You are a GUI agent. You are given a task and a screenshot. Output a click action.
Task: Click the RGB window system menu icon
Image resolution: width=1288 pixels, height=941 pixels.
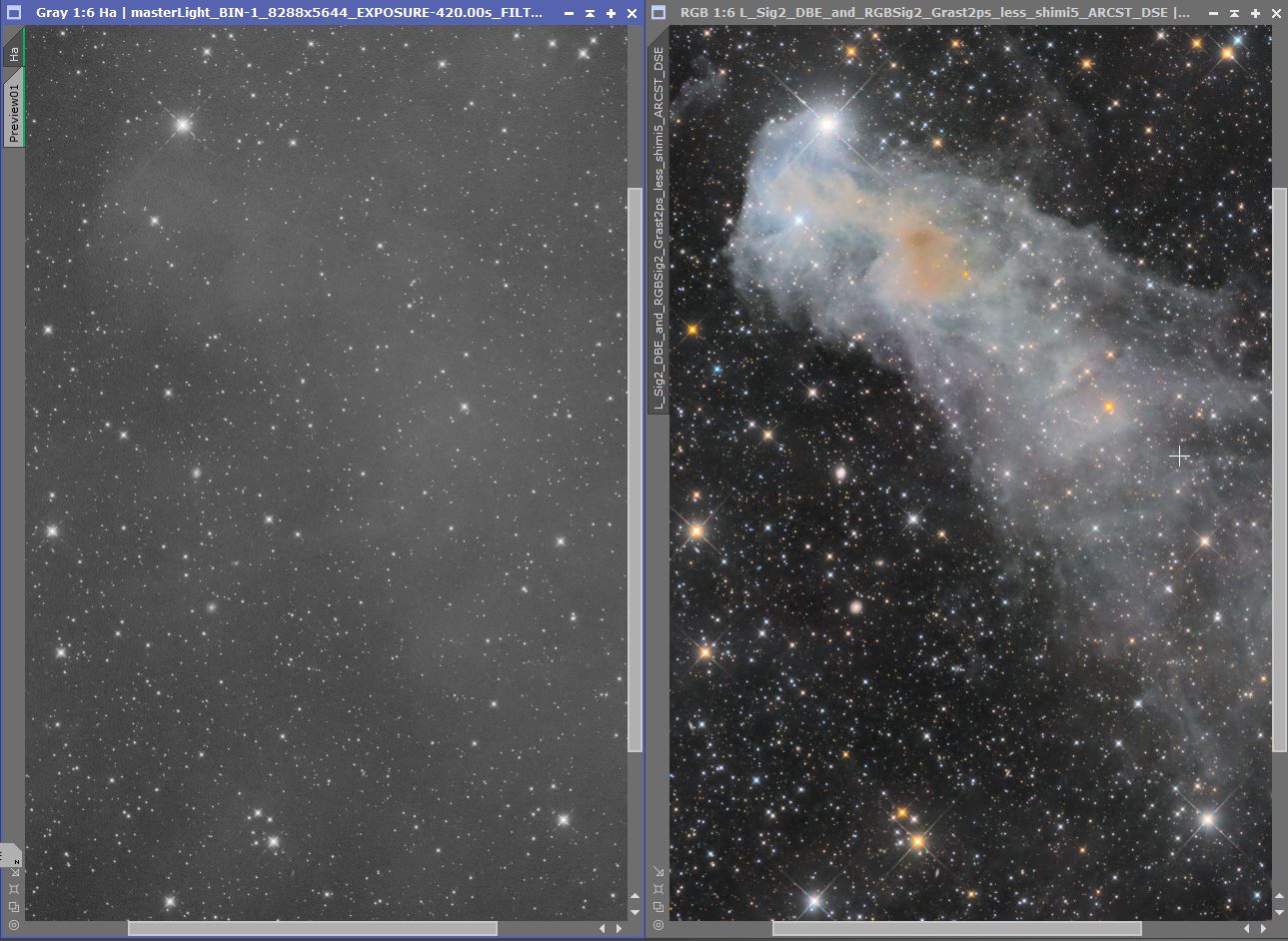pyautogui.click(x=658, y=13)
